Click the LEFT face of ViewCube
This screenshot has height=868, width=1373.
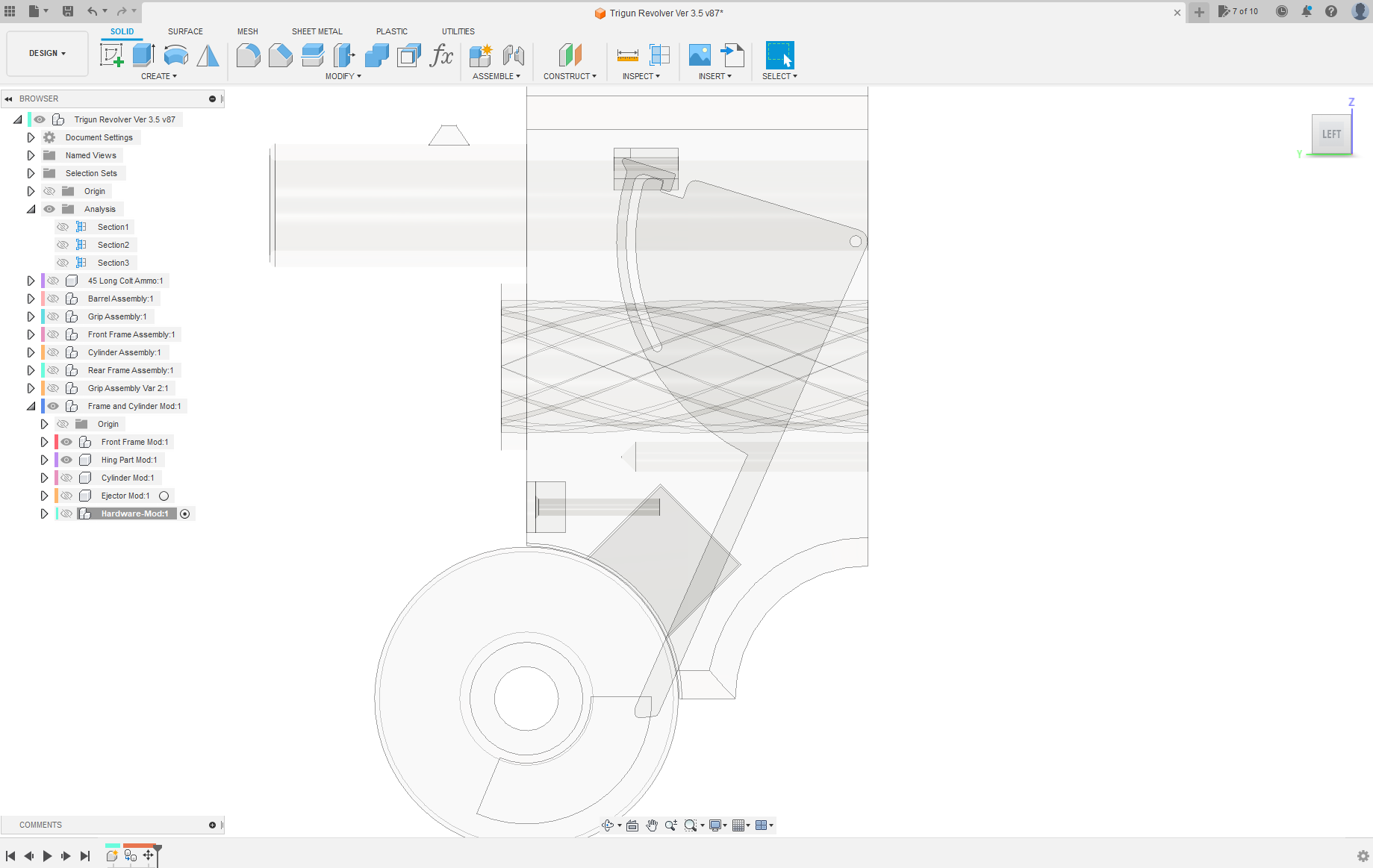click(1331, 134)
